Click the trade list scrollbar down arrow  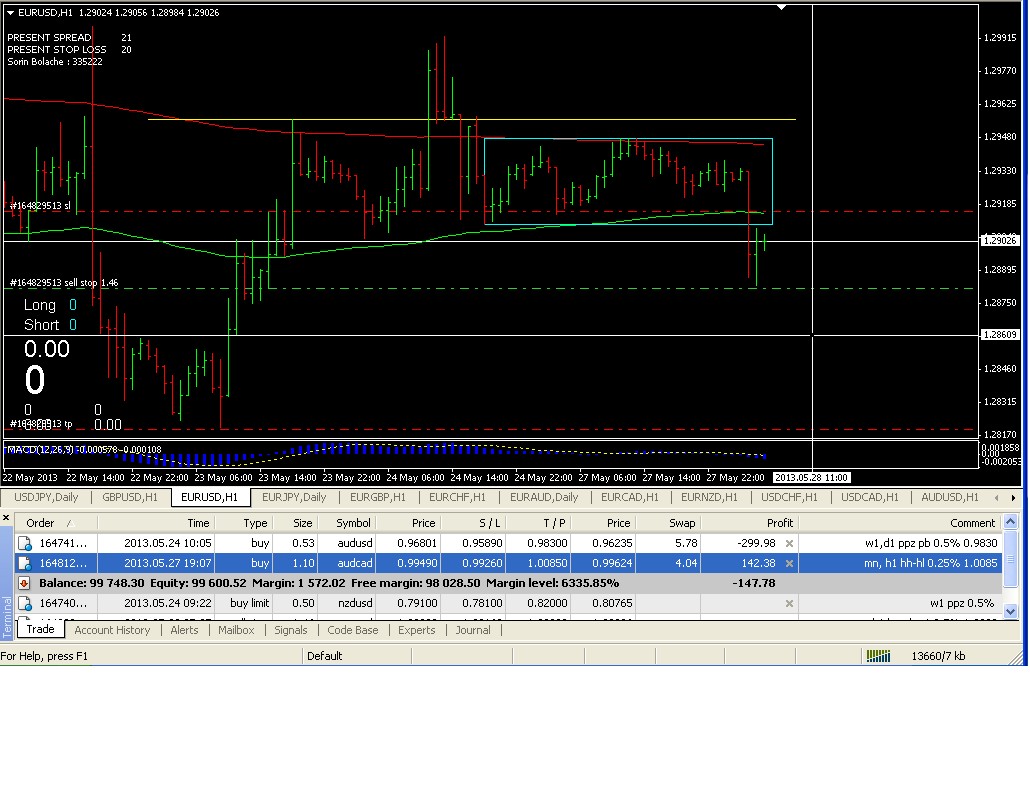pos(1009,610)
